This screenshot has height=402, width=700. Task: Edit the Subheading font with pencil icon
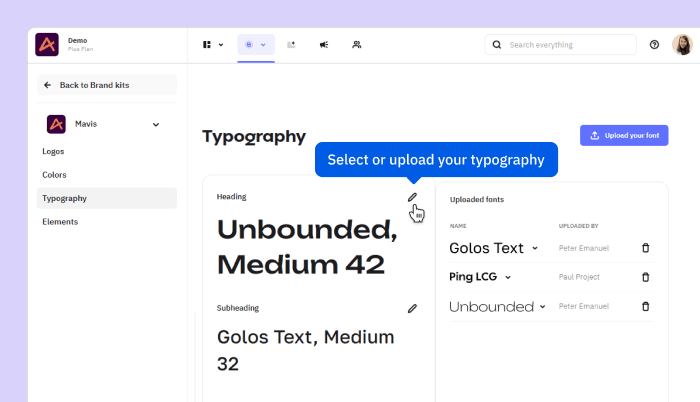[412, 309]
